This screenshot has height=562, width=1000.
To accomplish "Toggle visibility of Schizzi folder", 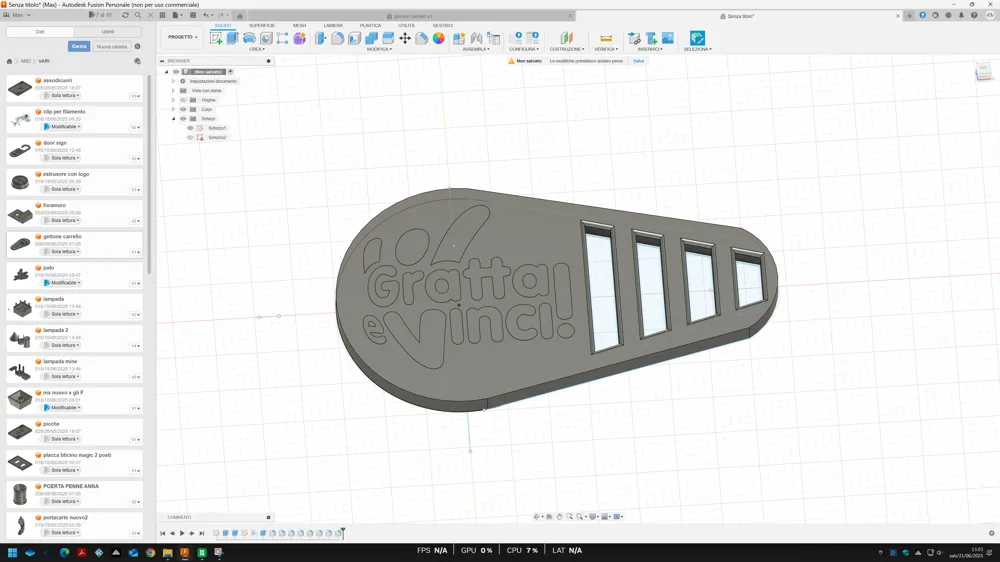I will point(183,119).
